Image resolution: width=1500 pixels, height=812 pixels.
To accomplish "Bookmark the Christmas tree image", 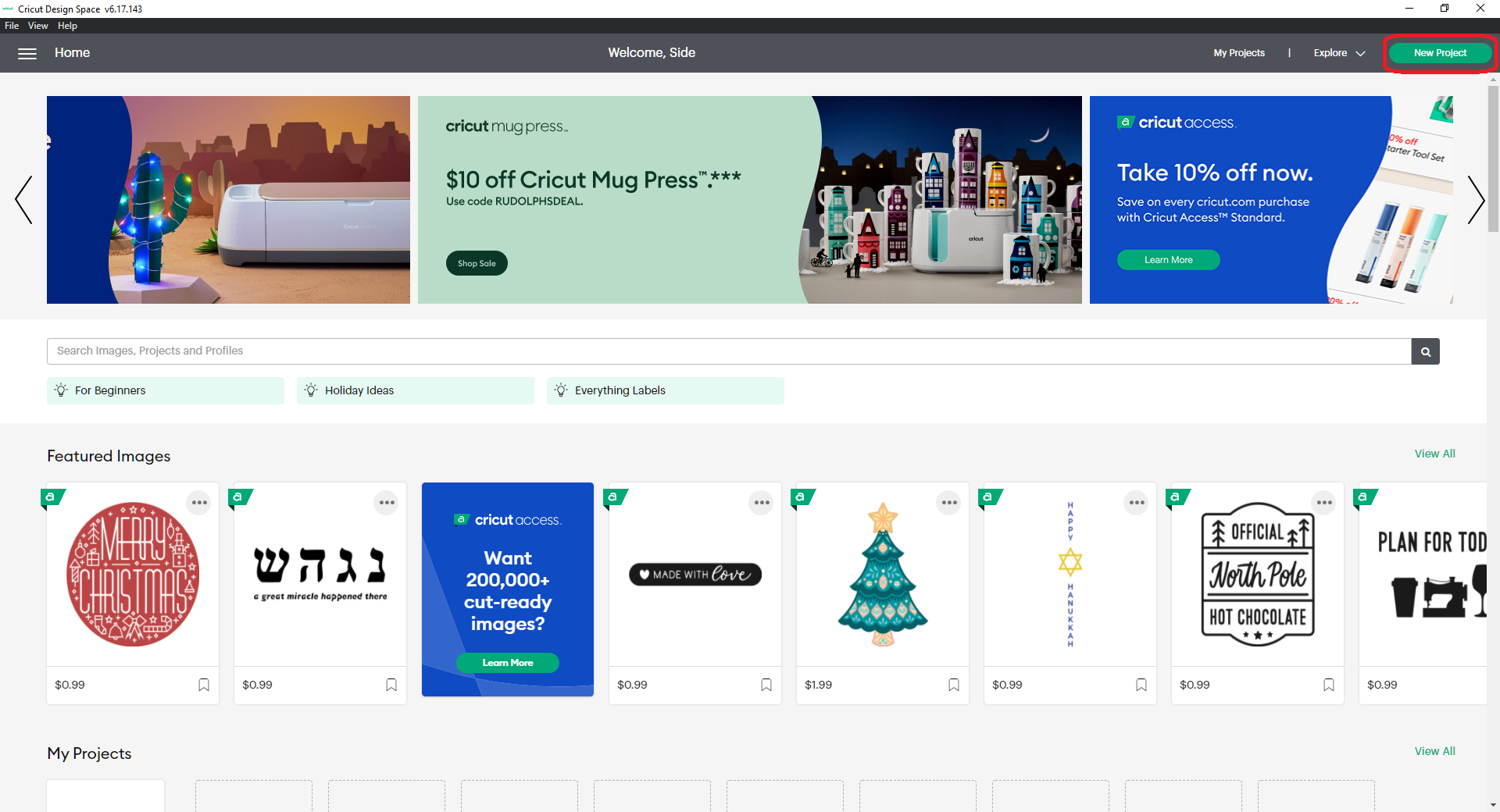I will tap(954, 685).
